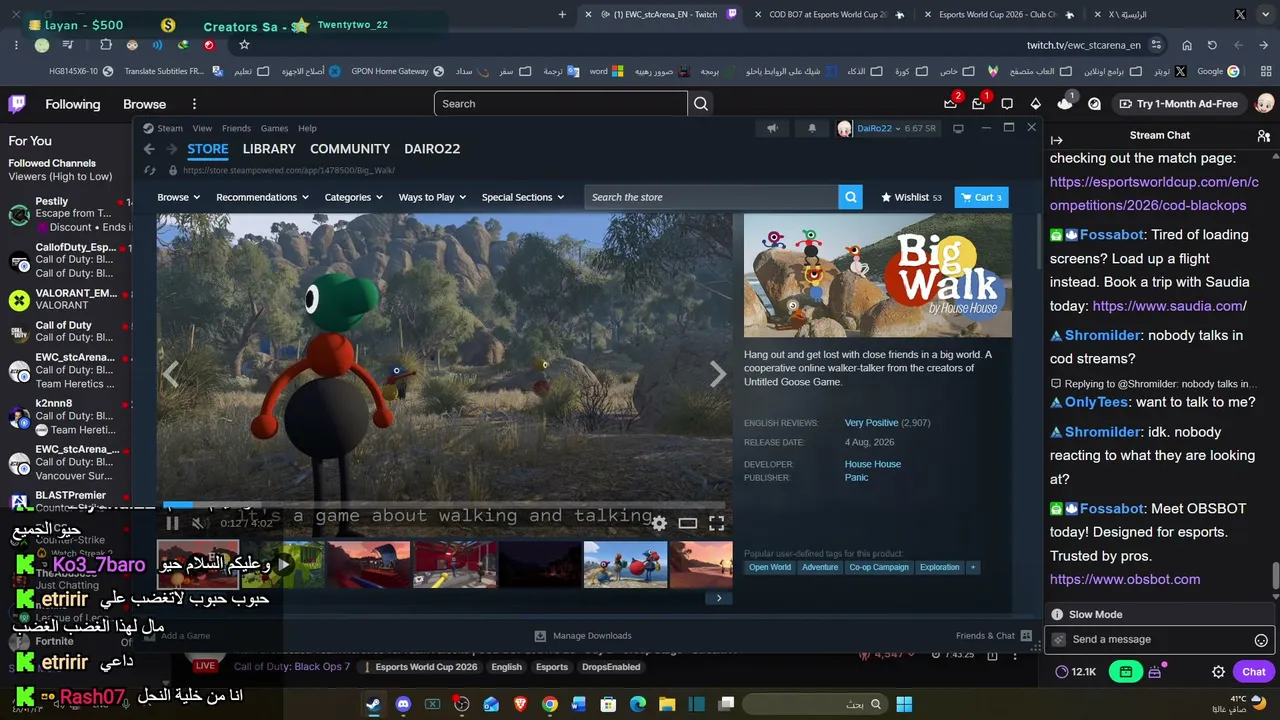Open Twitch Following page
This screenshot has width=1280, height=720.
point(73,104)
